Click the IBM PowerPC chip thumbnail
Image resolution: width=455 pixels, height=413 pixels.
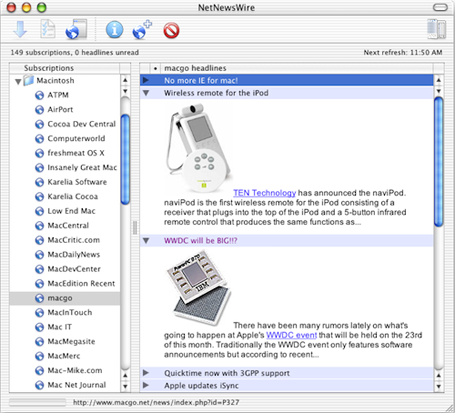point(198,289)
